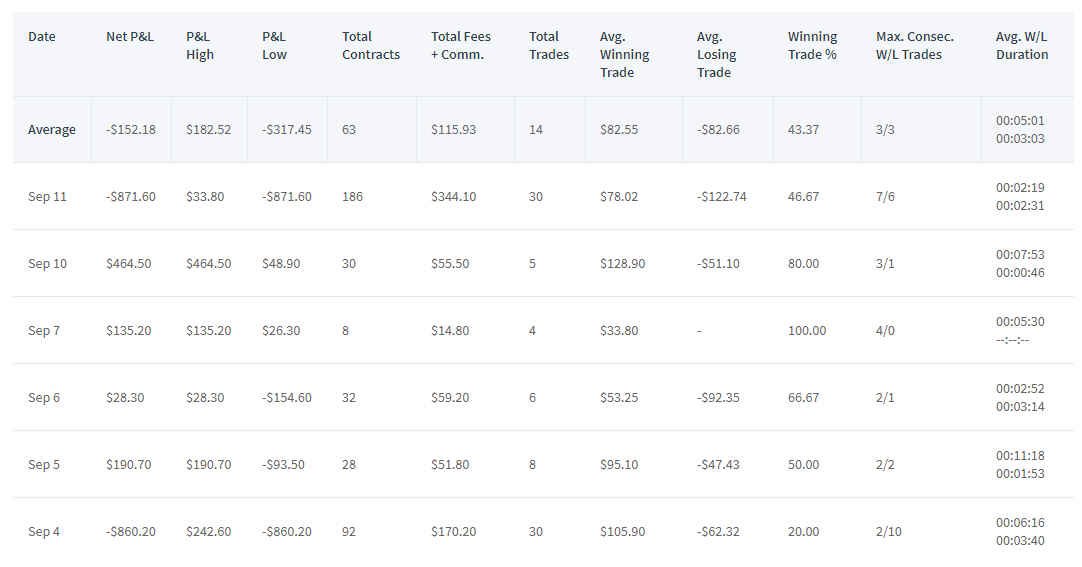Image resolution: width=1082 pixels, height=567 pixels.
Task: Click the Total Trades column header
Action: [549, 46]
